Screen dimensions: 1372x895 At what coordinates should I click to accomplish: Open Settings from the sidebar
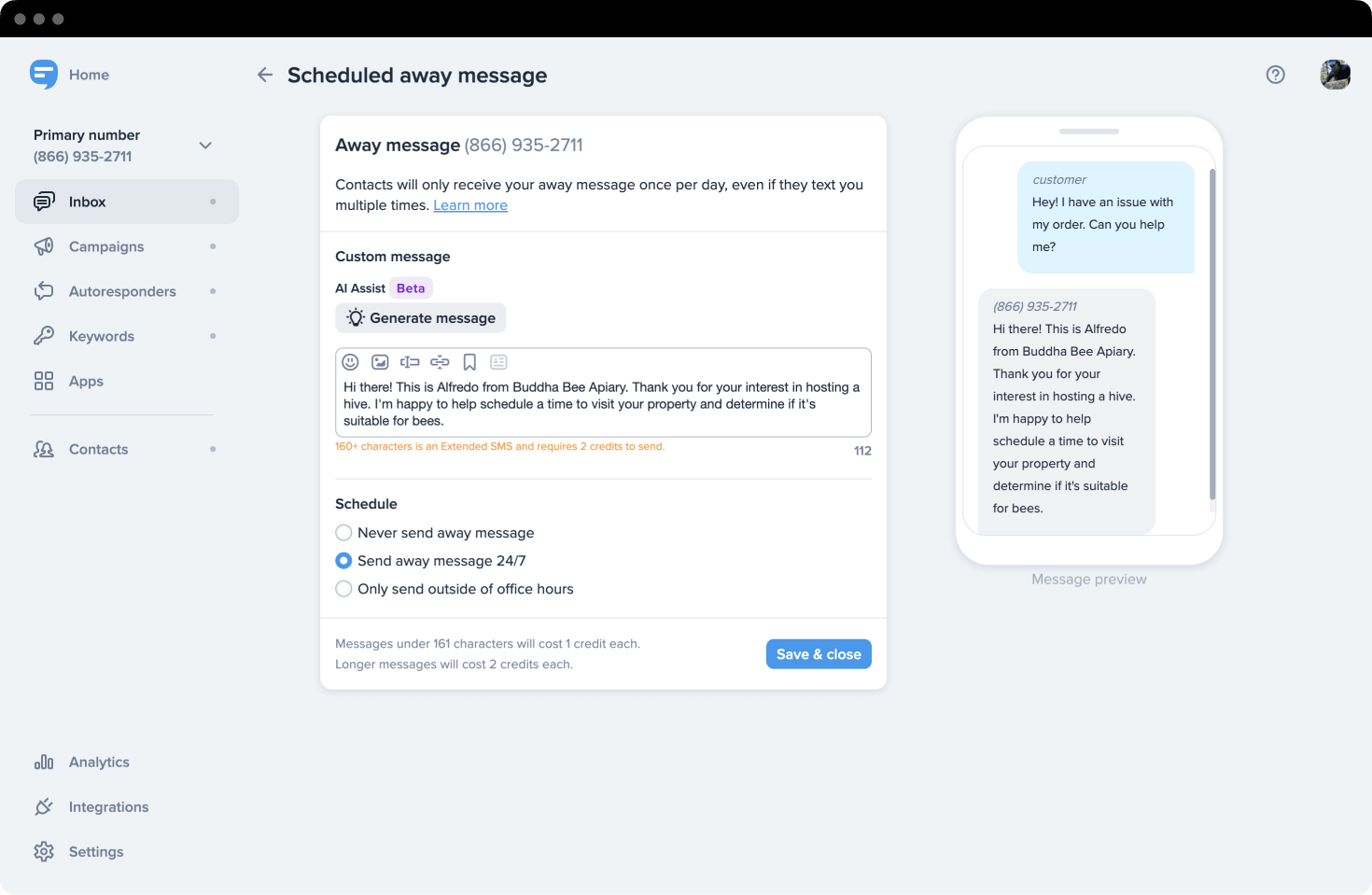point(95,851)
